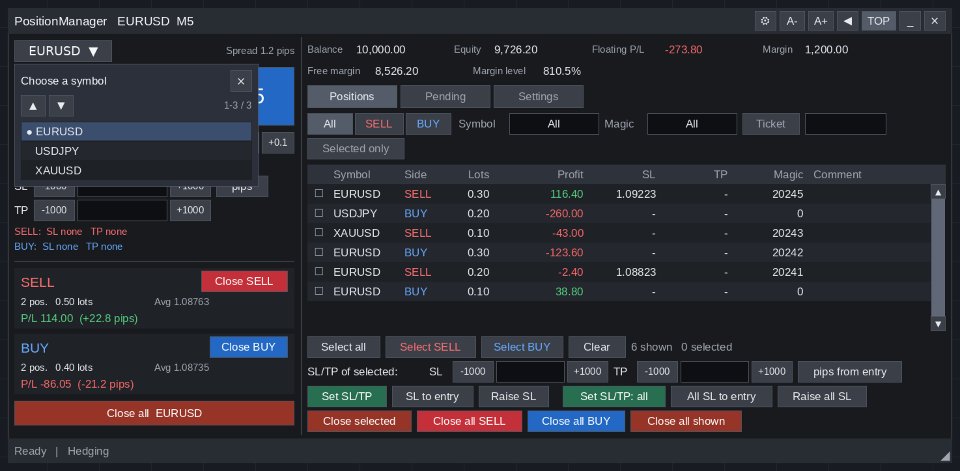This screenshot has height=471, width=960.
Task: Open the Magic filter dropdown
Action: (692, 124)
